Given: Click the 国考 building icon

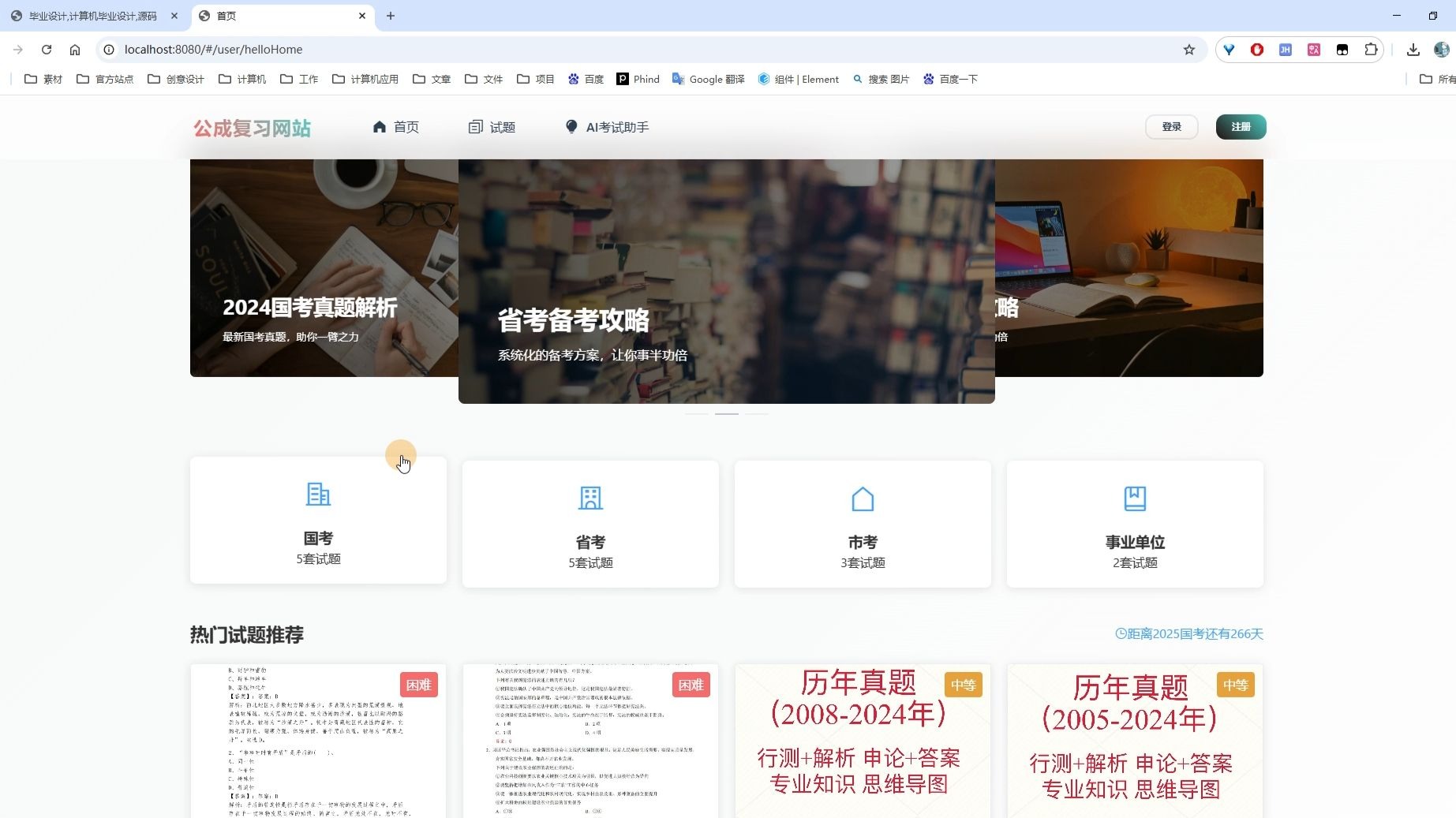Looking at the screenshot, I should pos(318,495).
